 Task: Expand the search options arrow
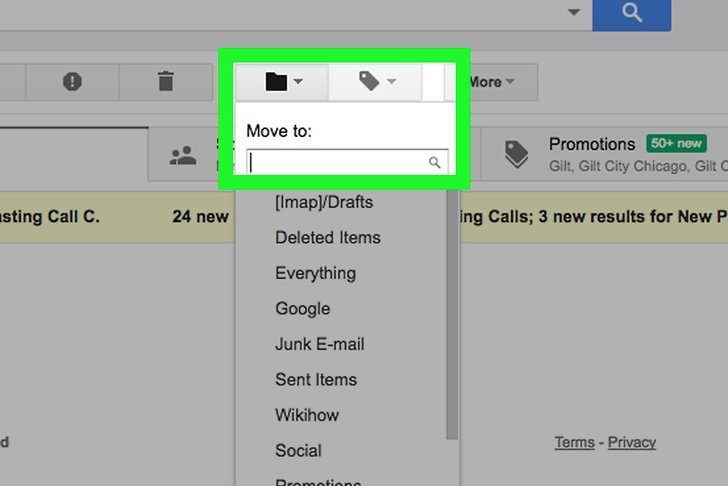[x=574, y=12]
